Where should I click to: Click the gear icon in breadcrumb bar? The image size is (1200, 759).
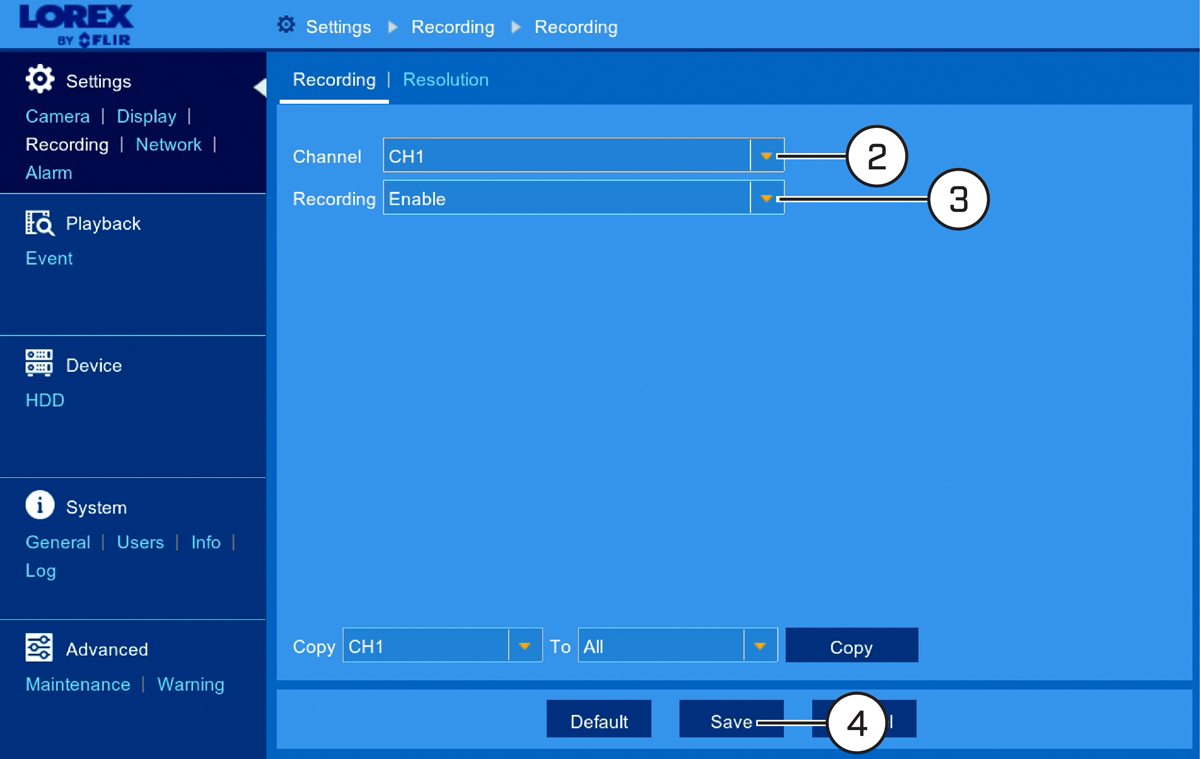tap(287, 25)
